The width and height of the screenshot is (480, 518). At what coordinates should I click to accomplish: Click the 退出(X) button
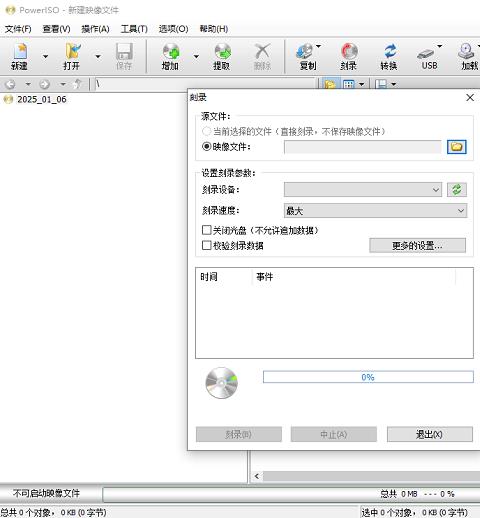(430, 434)
